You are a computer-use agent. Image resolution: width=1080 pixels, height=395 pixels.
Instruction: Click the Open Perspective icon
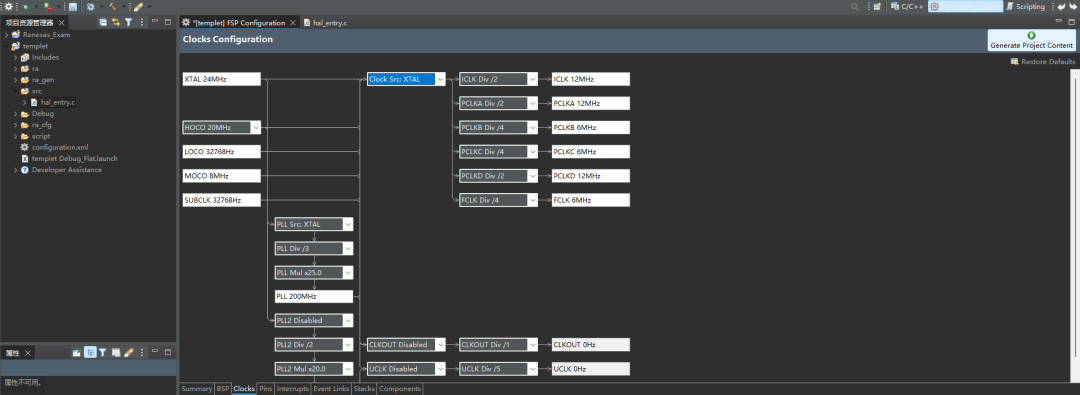click(x=877, y=6)
